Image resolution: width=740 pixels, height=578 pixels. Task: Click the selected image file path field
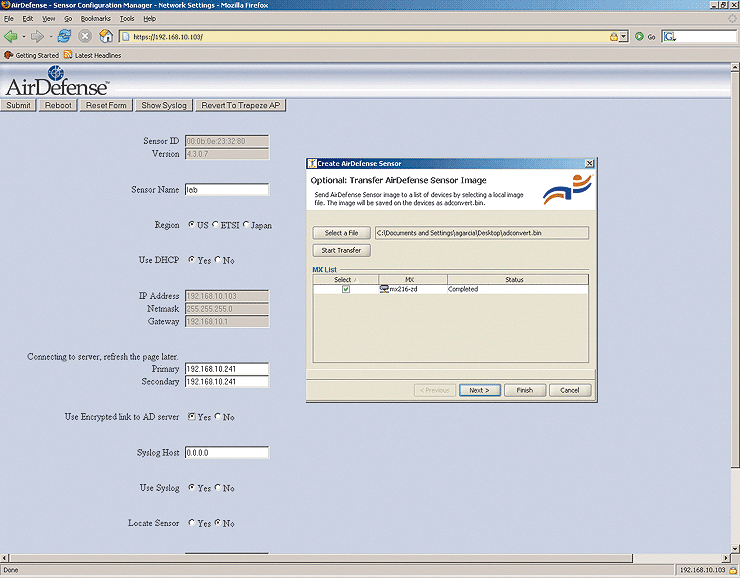click(x=481, y=233)
